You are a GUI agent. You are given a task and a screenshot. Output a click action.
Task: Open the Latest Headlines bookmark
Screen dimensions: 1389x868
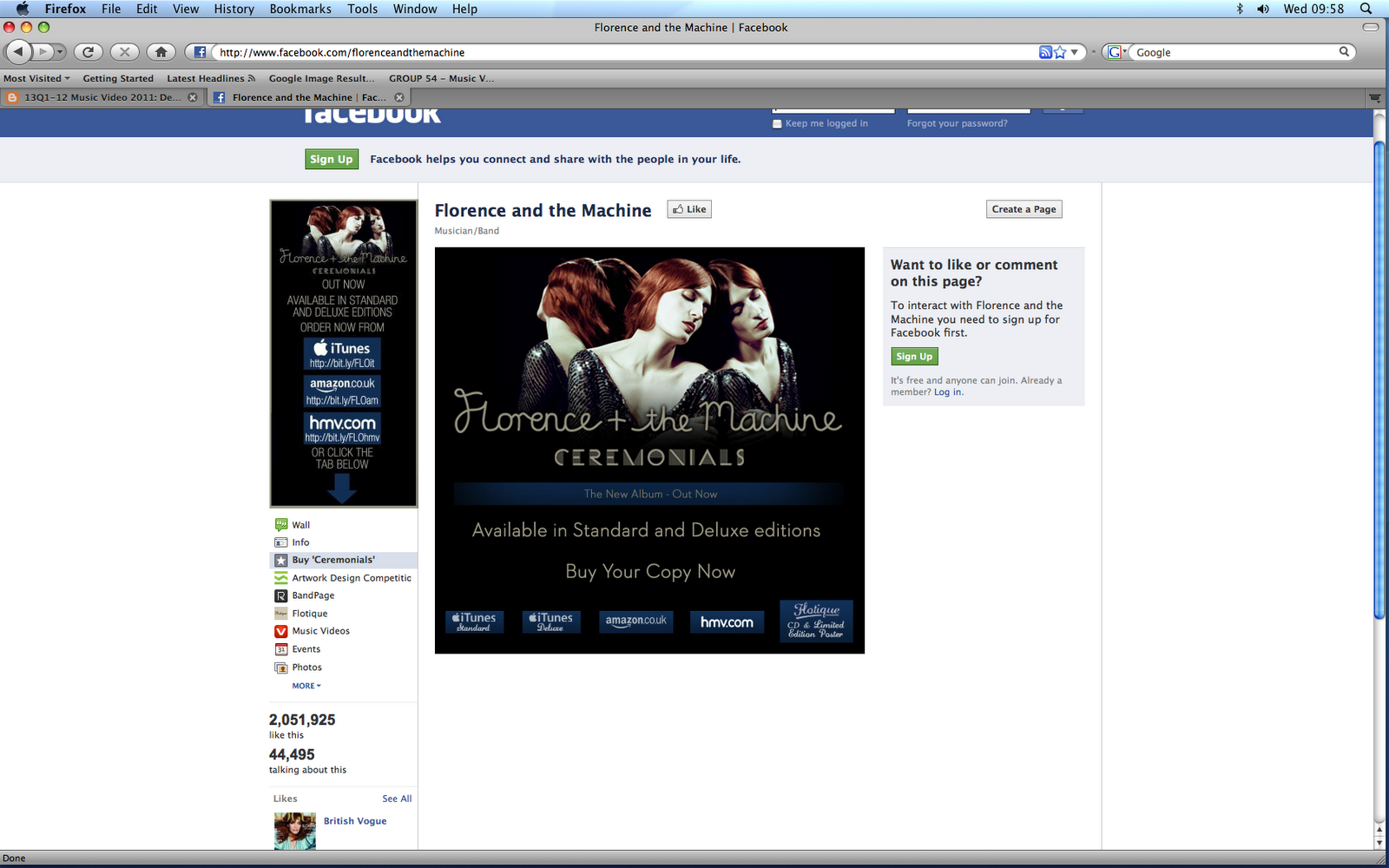pyautogui.click(x=211, y=78)
